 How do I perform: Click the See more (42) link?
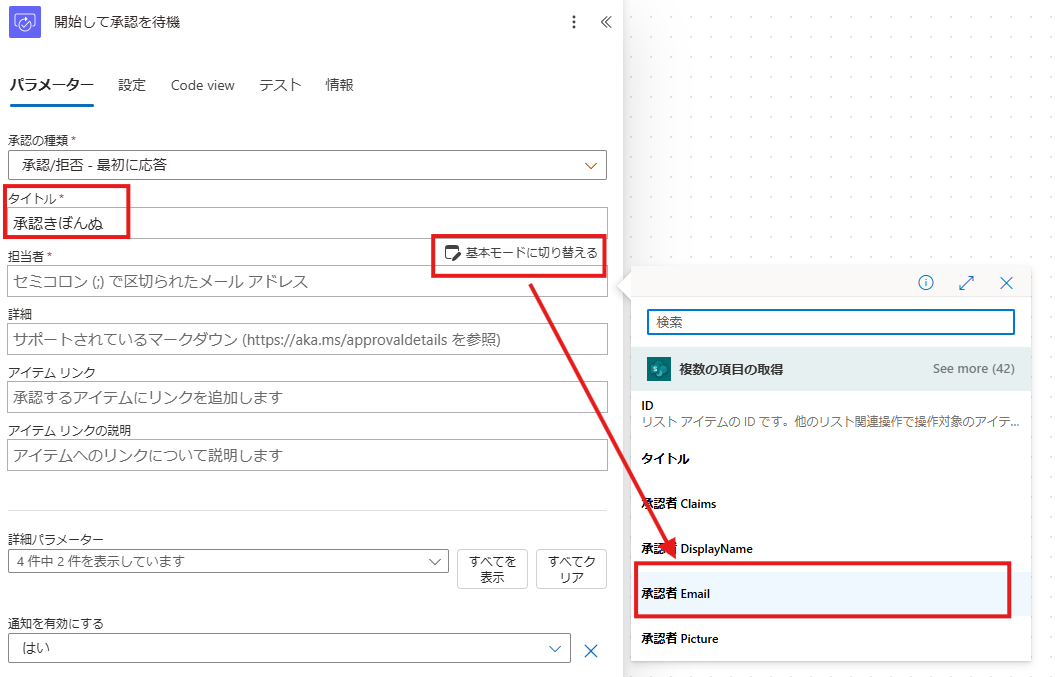pos(973,369)
